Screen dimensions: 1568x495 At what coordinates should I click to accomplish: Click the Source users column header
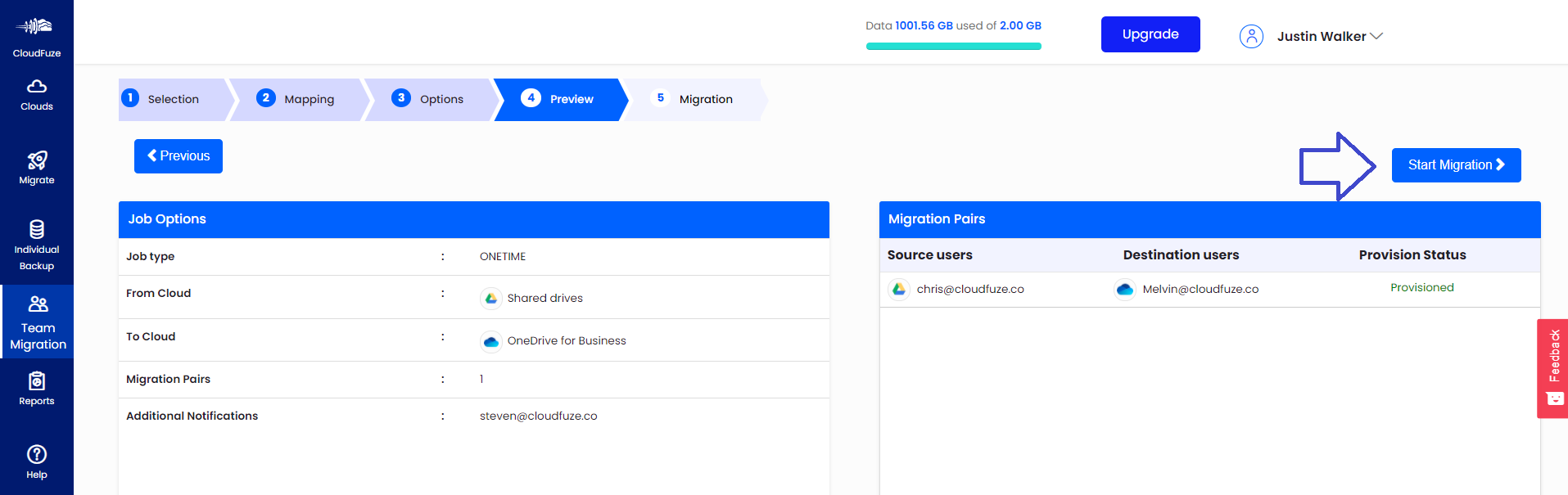[929, 254]
